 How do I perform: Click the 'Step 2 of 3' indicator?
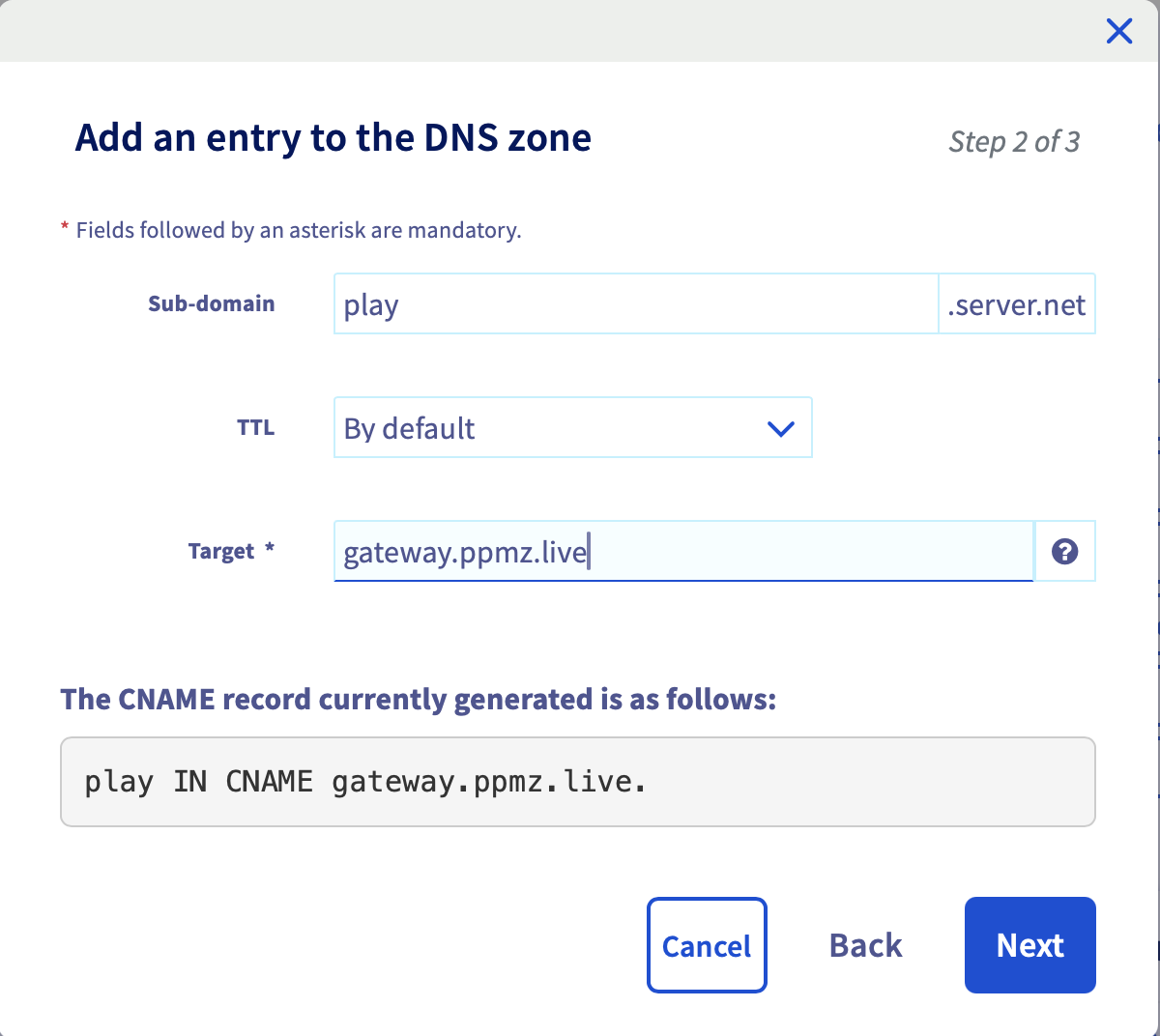[x=1014, y=142]
